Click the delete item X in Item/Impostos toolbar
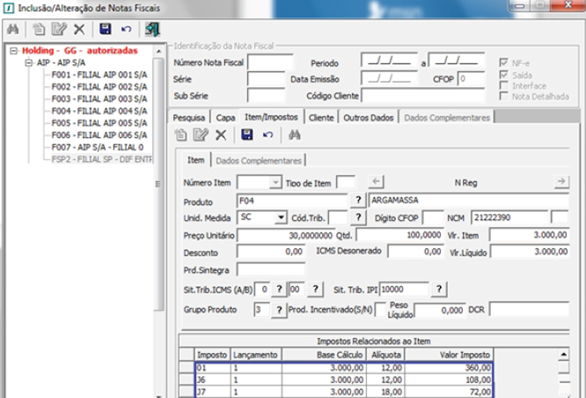 221,135
